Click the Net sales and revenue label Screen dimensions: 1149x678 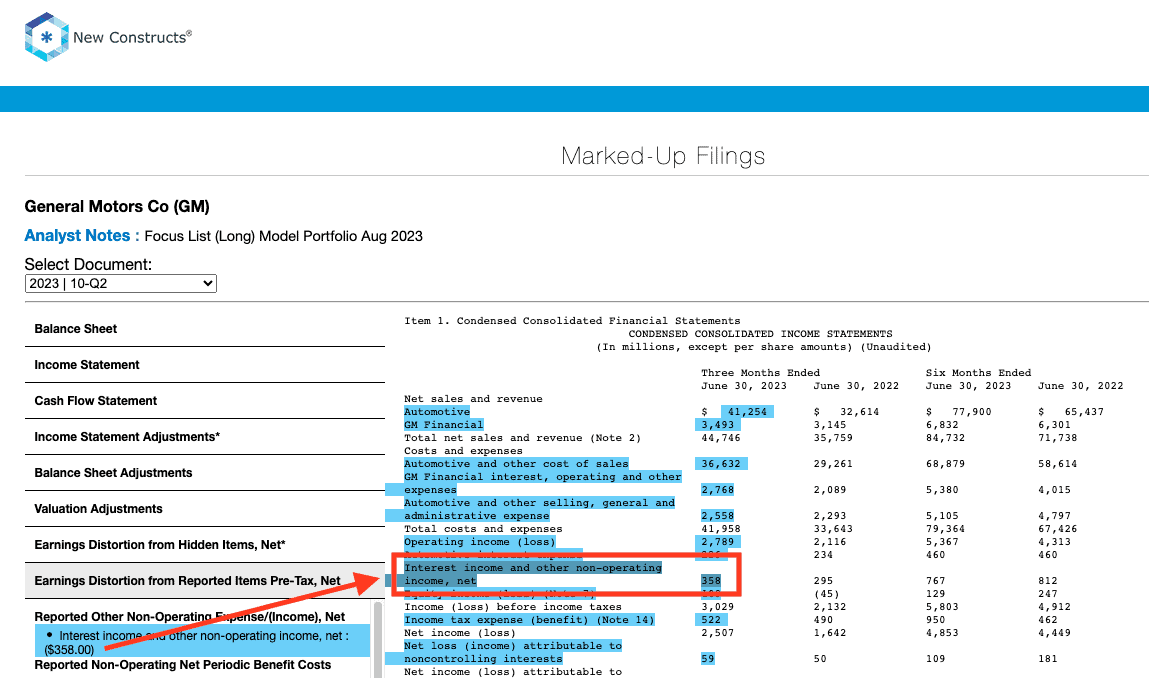click(473, 399)
